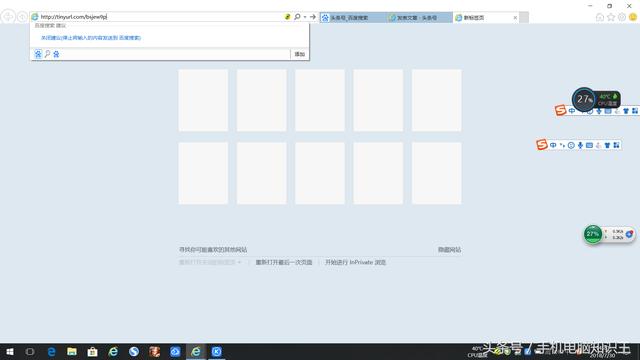Expand the reopen closed tabs dropdown
This screenshot has height=360, width=640.
(210, 262)
